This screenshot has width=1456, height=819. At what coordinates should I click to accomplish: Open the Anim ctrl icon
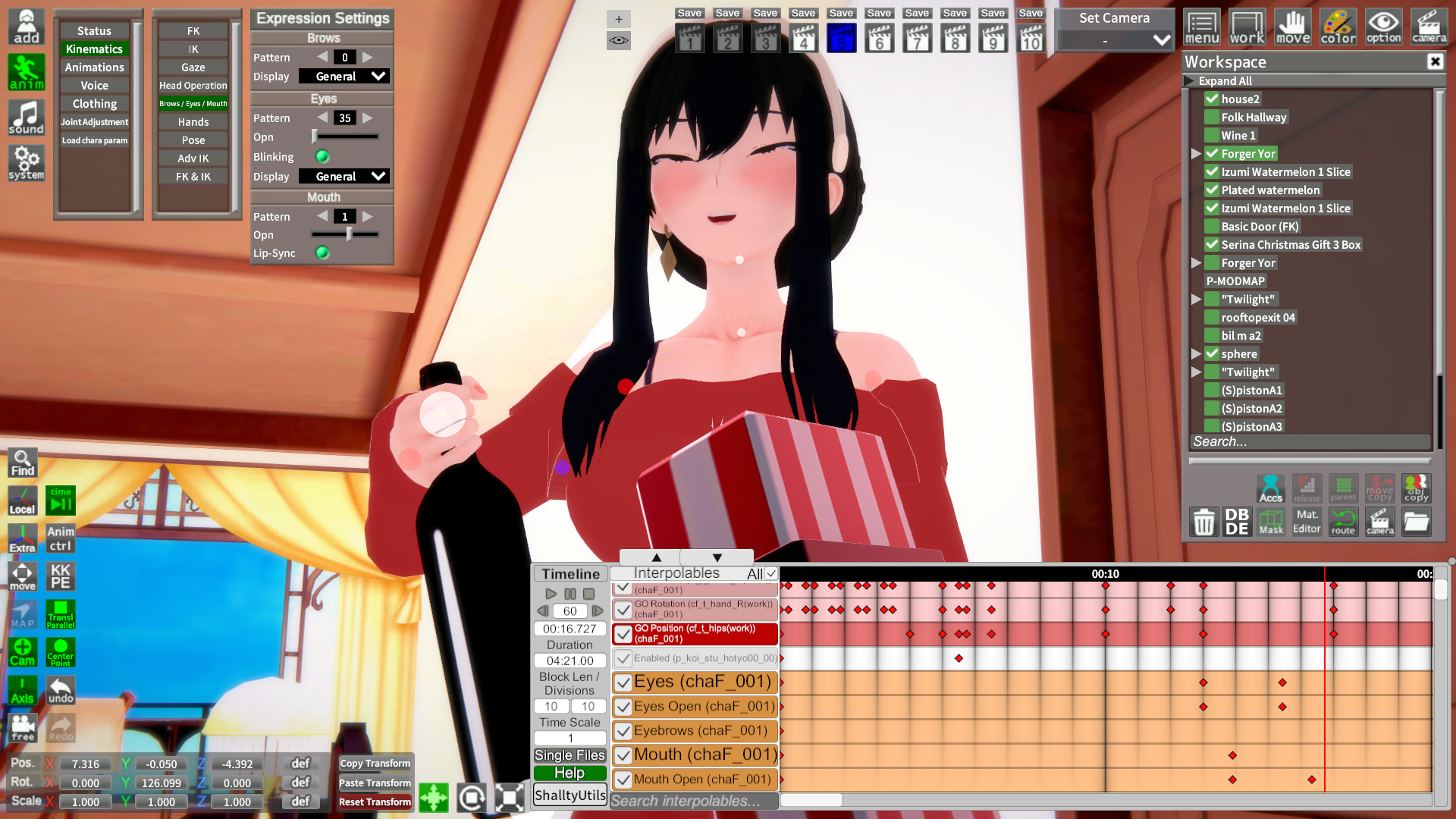61,538
